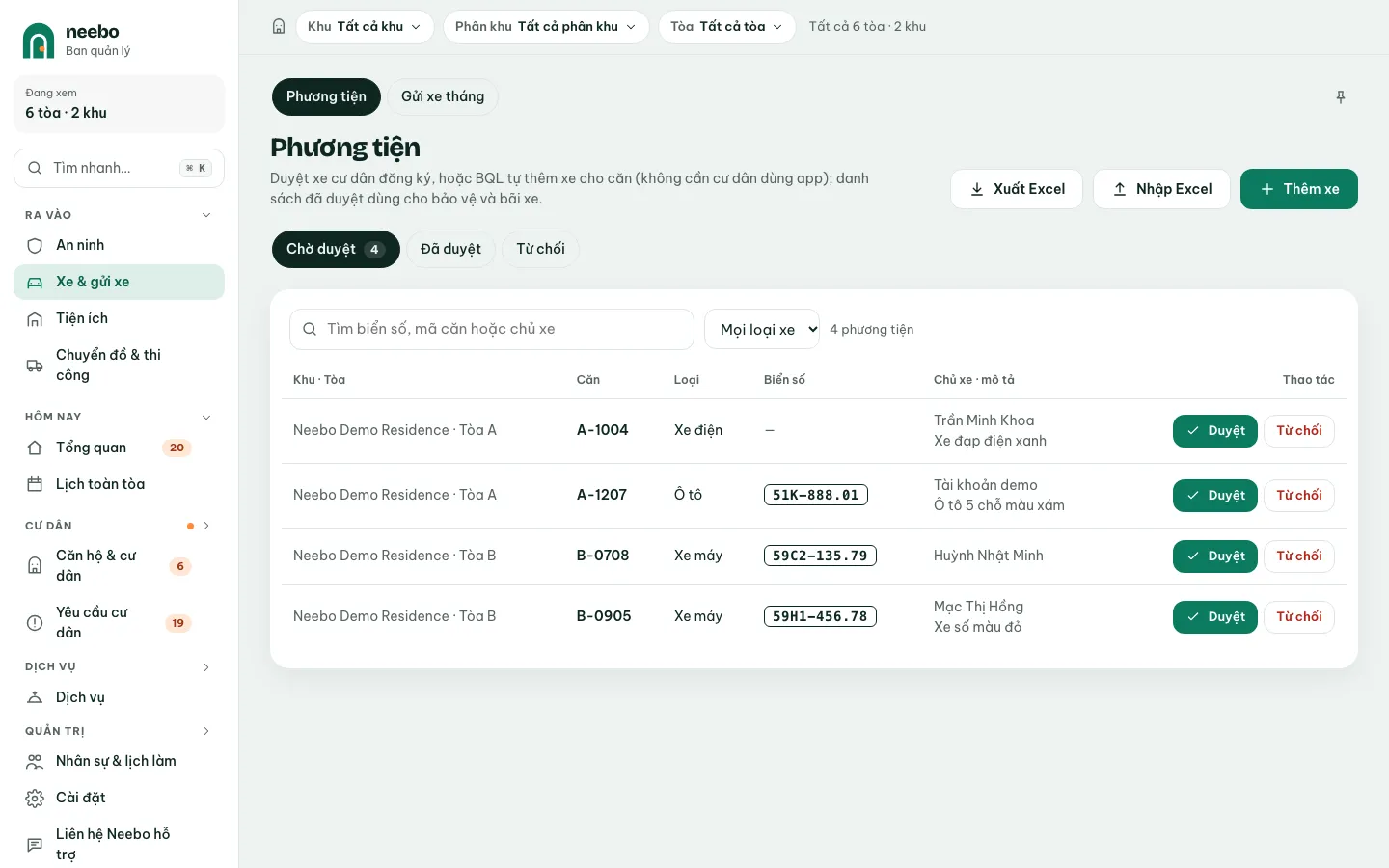Open the Mọi loại xe dropdown
1389x868 pixels.
pos(762,329)
